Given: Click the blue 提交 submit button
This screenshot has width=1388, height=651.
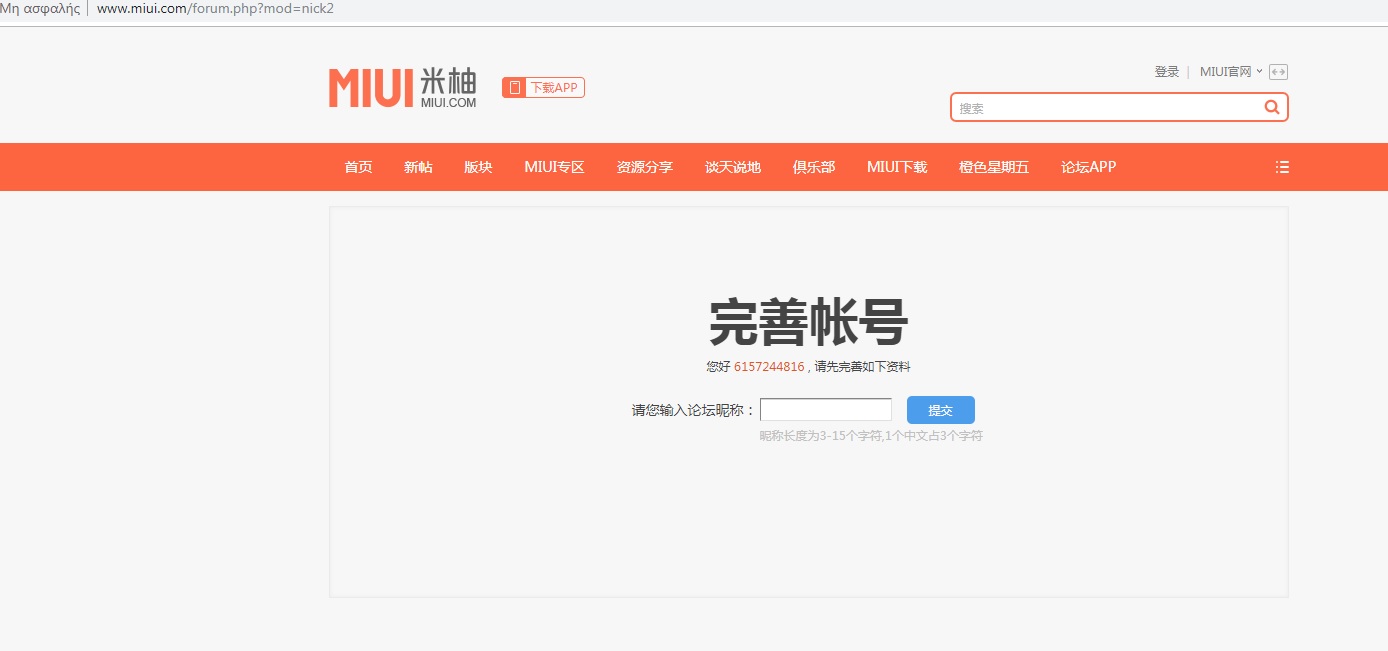Looking at the screenshot, I should pos(940,410).
